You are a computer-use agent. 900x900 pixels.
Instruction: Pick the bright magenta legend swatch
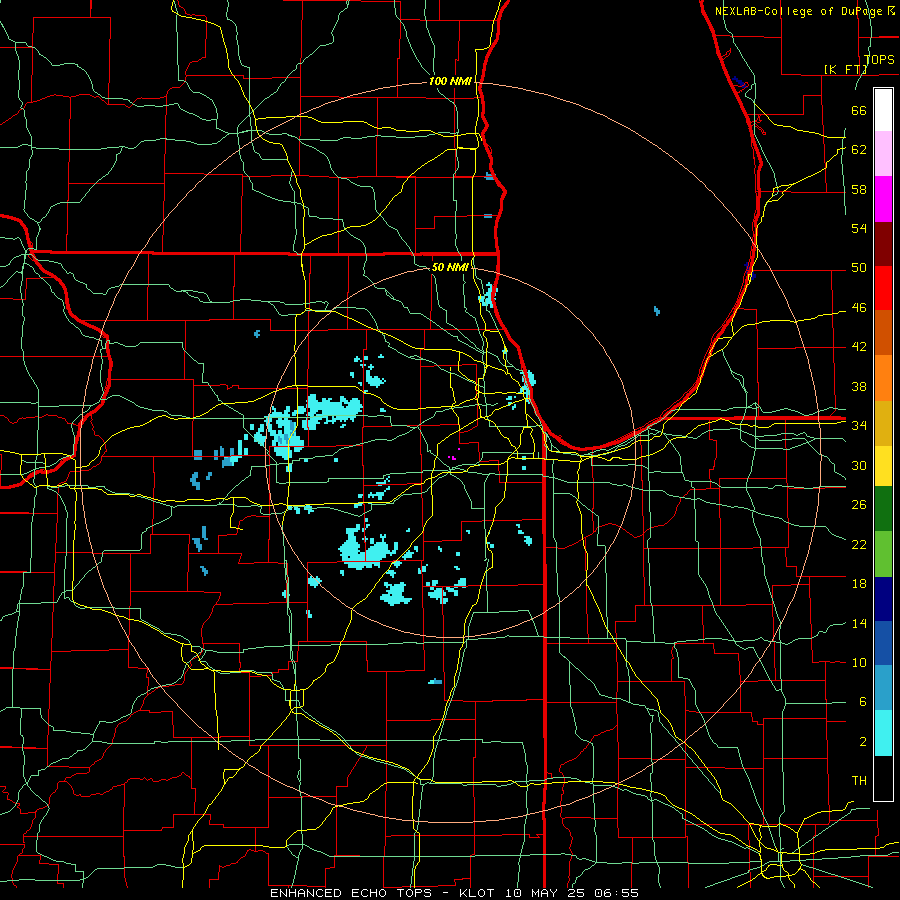(883, 199)
